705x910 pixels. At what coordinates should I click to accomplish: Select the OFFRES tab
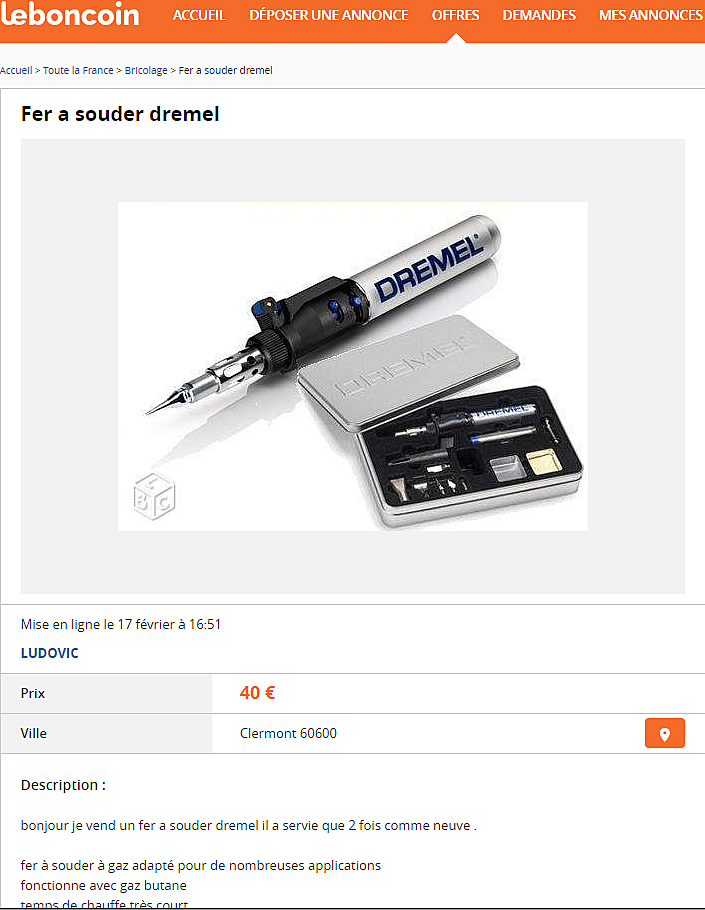coord(455,15)
